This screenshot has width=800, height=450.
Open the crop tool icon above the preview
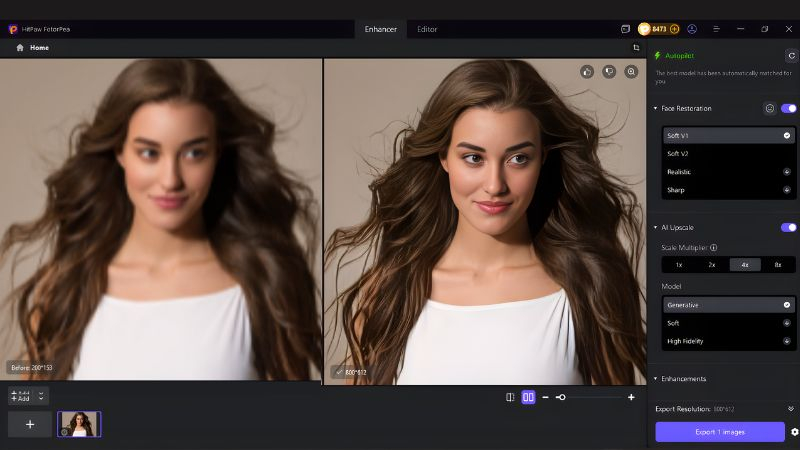tap(636, 47)
